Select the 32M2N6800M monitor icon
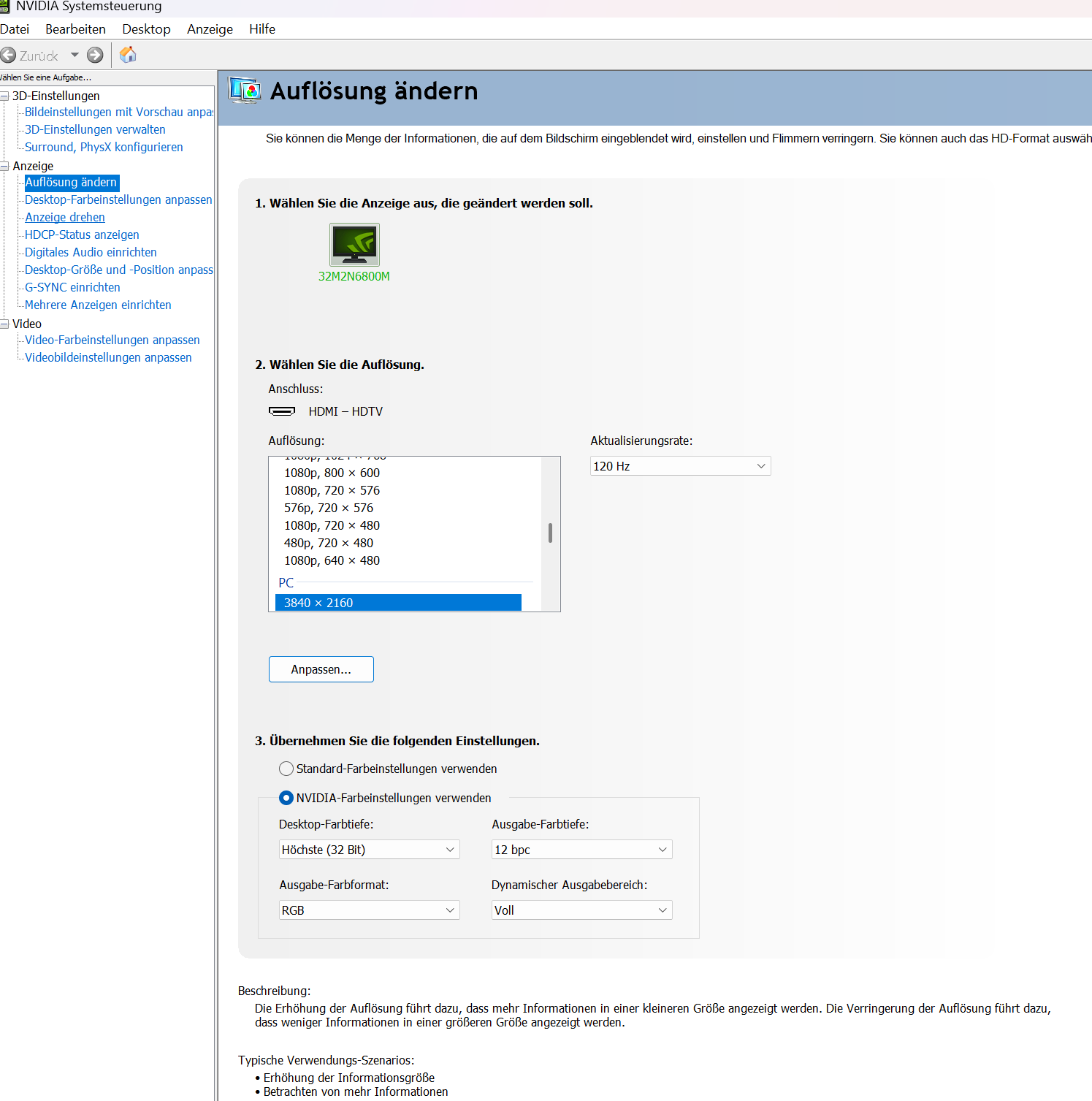This screenshot has height=1101, width=1092. (354, 244)
